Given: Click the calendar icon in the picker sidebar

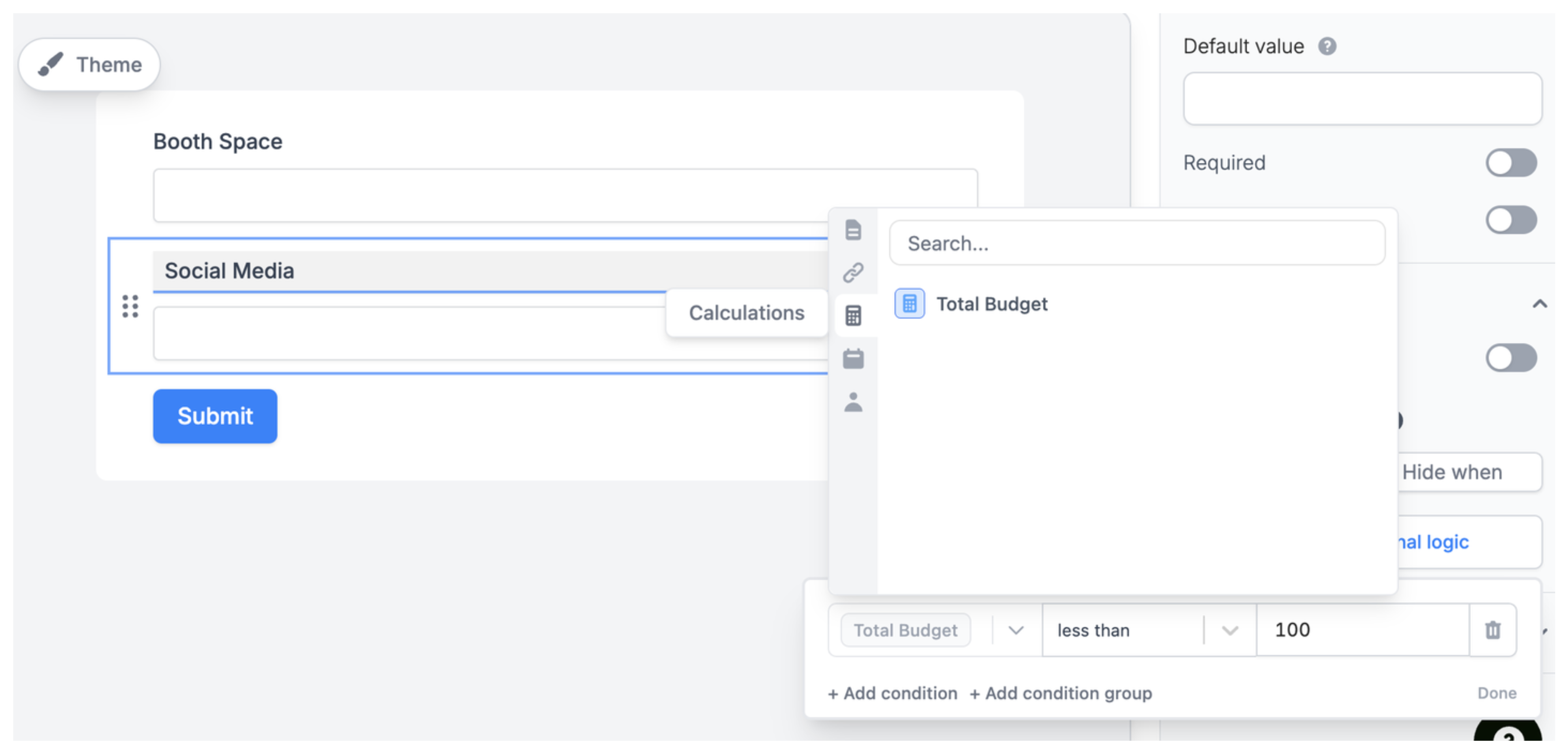Looking at the screenshot, I should point(853,359).
